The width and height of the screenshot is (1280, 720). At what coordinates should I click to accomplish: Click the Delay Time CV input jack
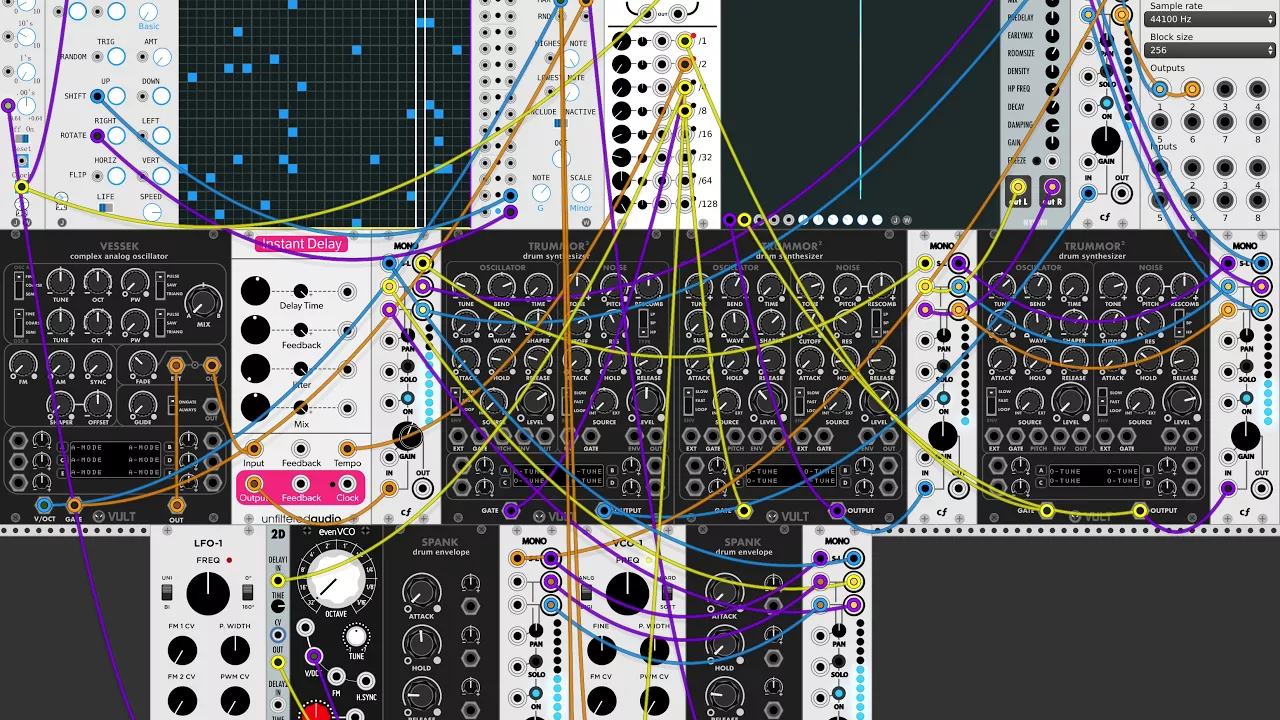(x=347, y=292)
